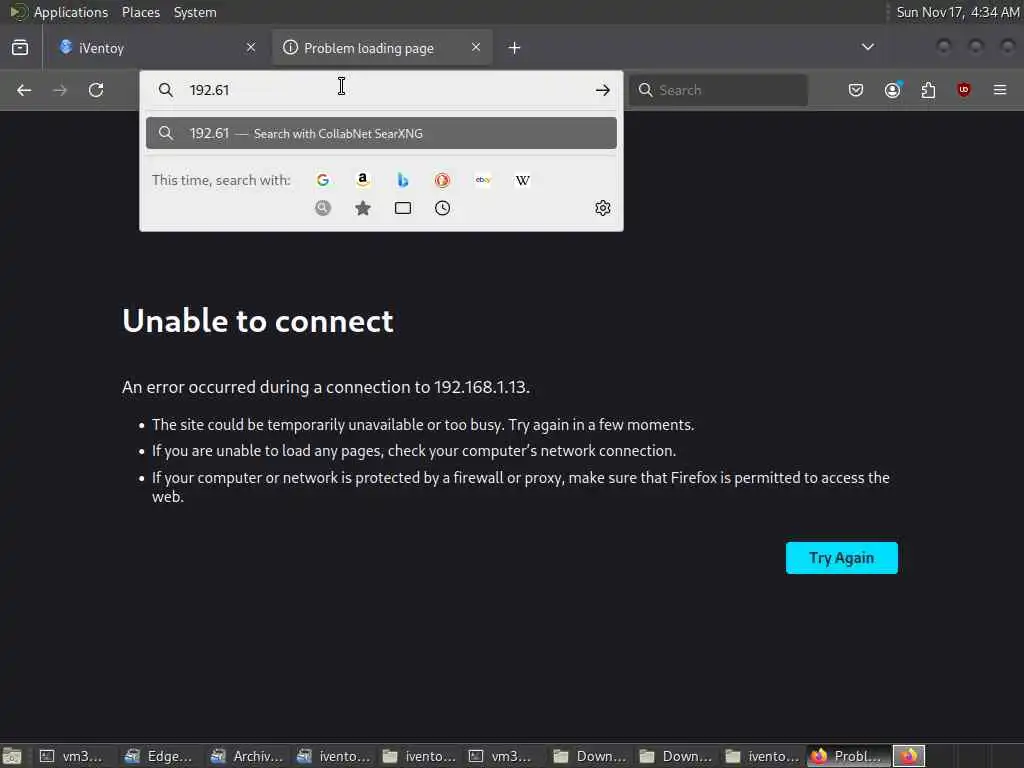The height and width of the screenshot is (768, 1024).
Task: Search with the SearXNG magnifier icon
Action: point(323,208)
